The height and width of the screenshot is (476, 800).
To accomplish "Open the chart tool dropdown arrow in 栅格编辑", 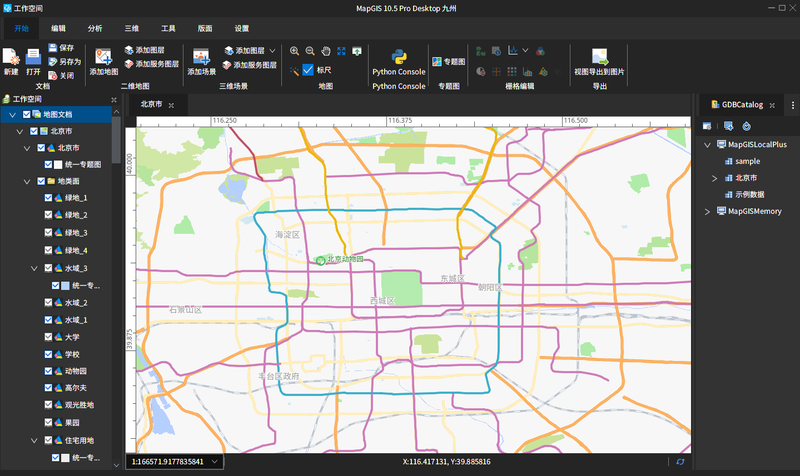I will [525, 51].
